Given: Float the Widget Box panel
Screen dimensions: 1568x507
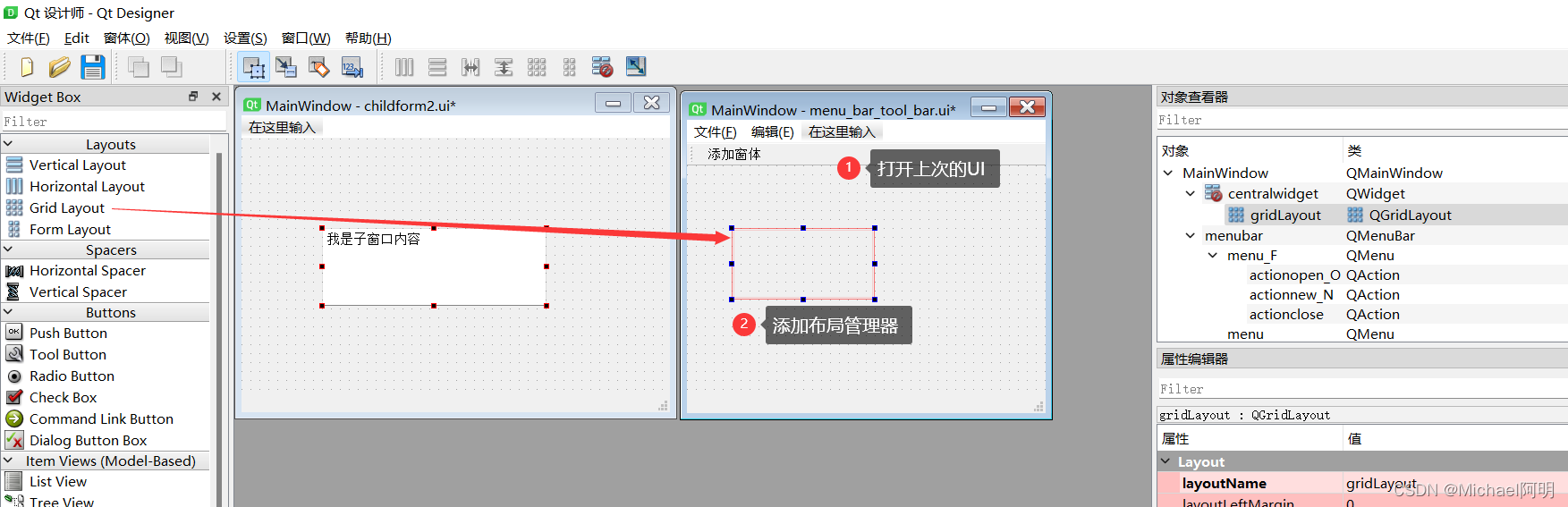Looking at the screenshot, I should click(193, 97).
